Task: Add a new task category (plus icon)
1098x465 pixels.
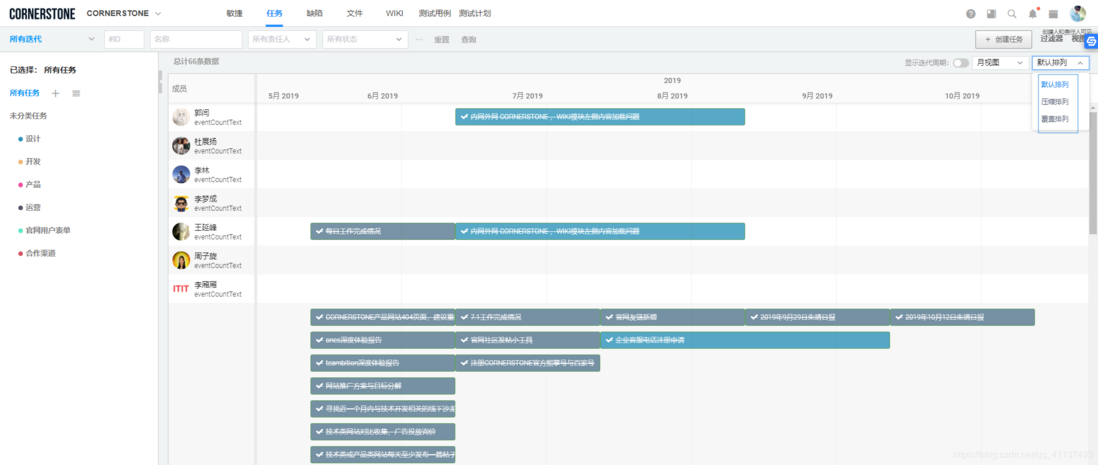Action: (x=56, y=93)
